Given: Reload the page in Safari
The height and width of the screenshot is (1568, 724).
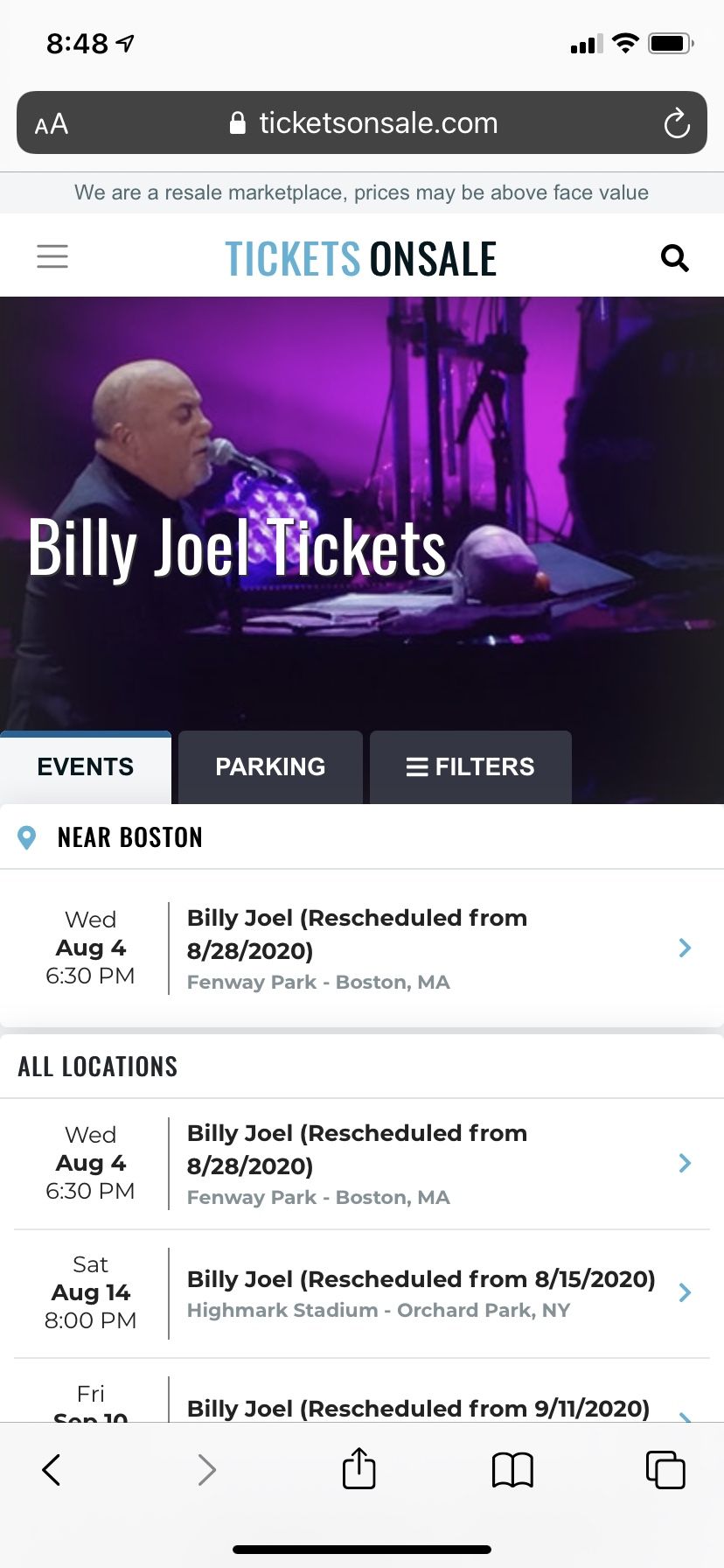Looking at the screenshot, I should [676, 123].
